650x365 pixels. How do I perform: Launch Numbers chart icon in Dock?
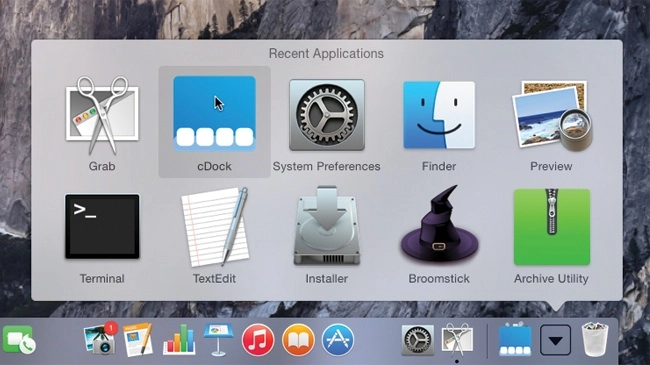(x=179, y=340)
